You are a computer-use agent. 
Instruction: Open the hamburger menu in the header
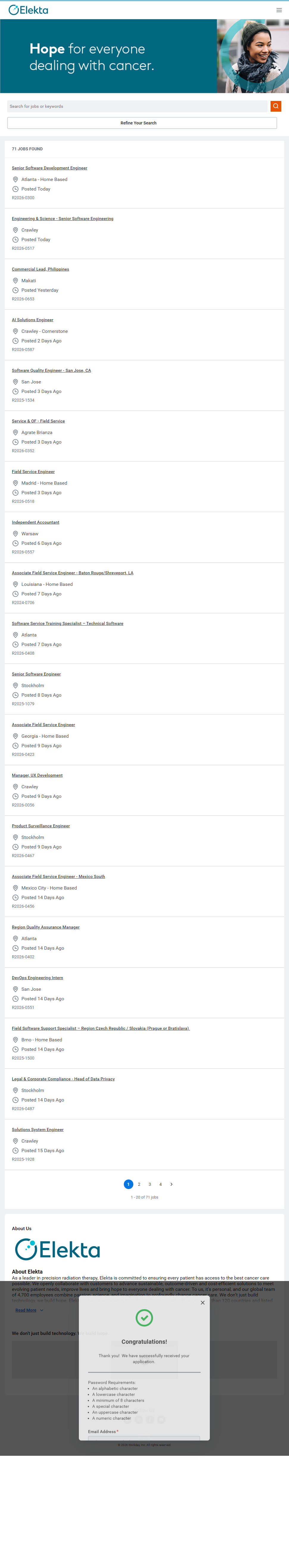279,10
